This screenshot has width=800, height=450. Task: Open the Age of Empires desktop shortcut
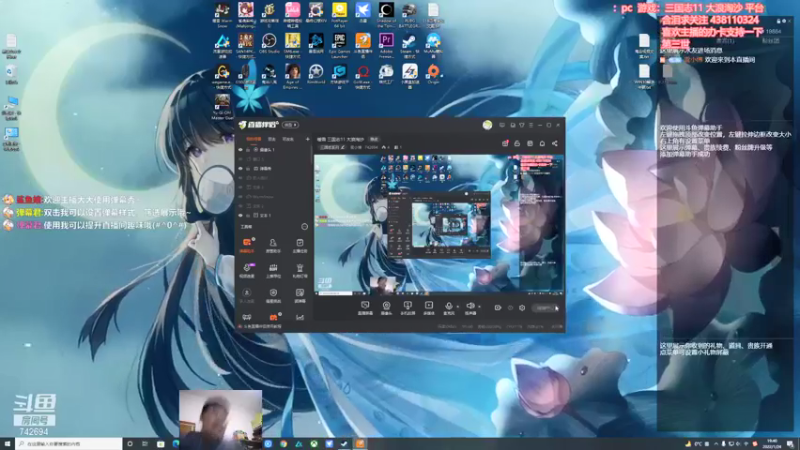pyautogui.click(x=292, y=76)
